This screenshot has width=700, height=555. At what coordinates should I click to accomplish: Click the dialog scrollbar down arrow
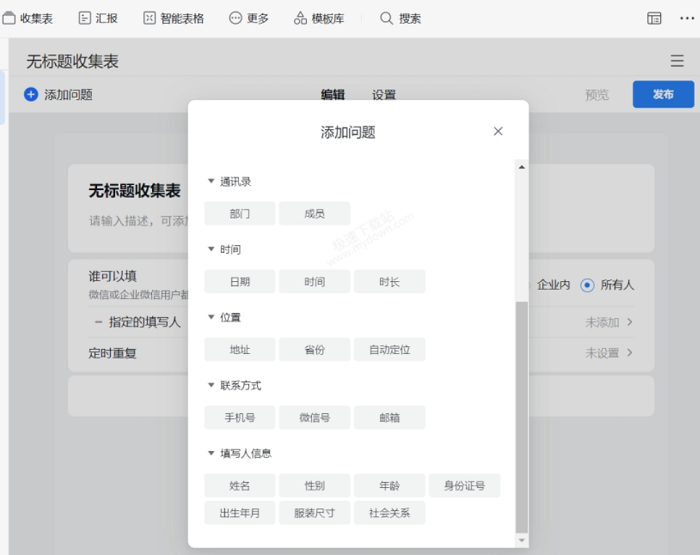point(521,540)
